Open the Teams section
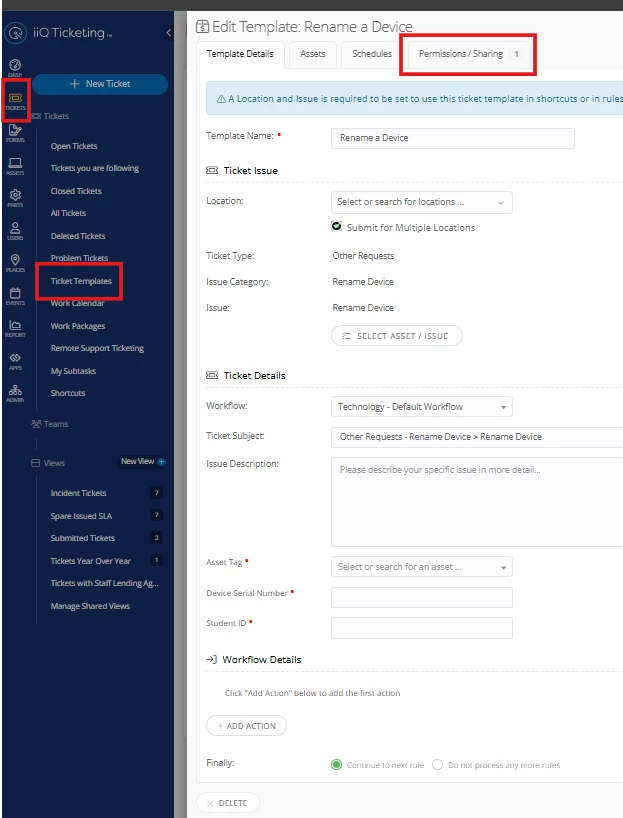The image size is (623, 818). 50,424
